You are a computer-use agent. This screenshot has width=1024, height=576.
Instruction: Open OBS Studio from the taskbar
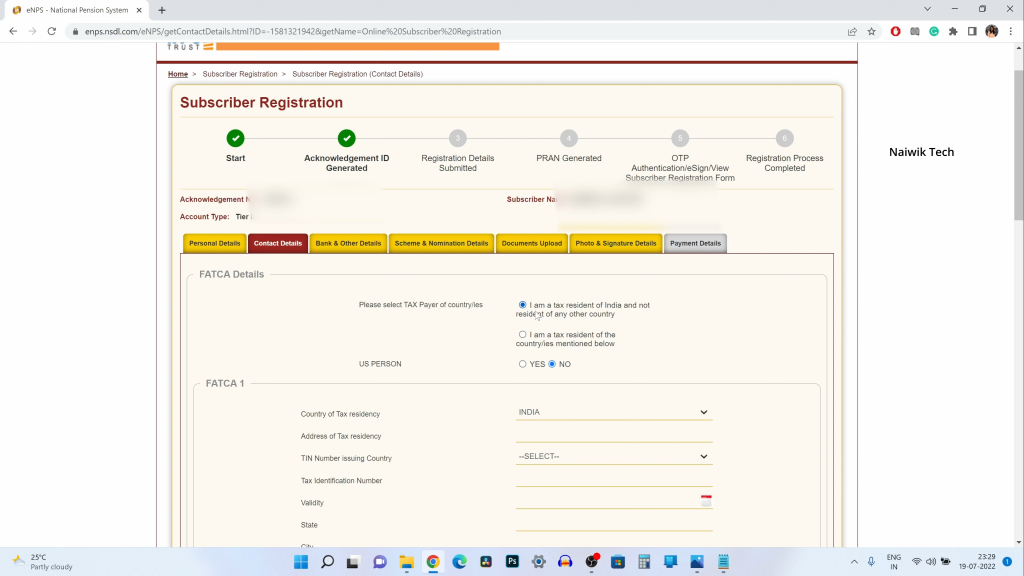[593, 561]
